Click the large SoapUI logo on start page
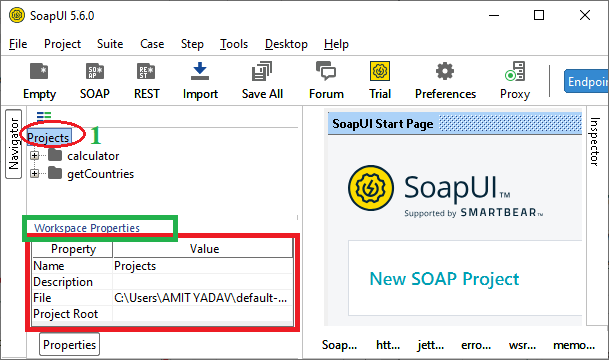This screenshot has width=609, height=361. click(371, 188)
